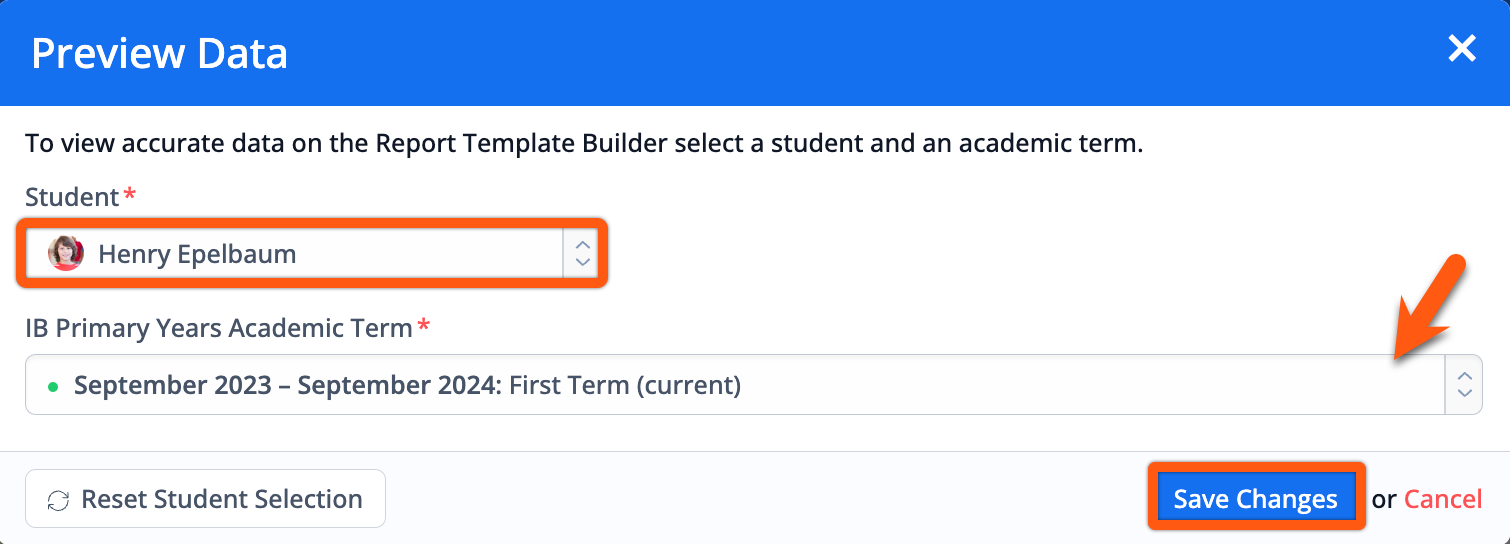Click the Student field label
Viewport: 1510px width, 544px height.
click(72, 197)
